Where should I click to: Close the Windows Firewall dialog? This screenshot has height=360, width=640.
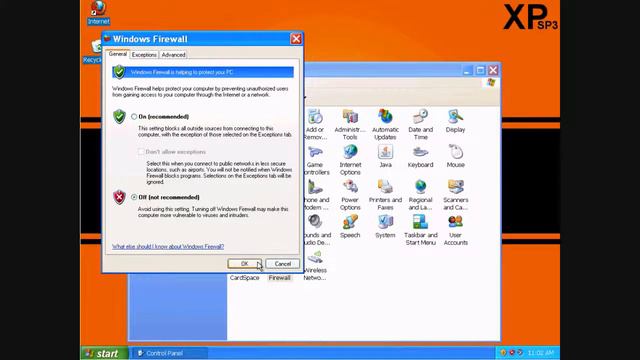click(296, 39)
